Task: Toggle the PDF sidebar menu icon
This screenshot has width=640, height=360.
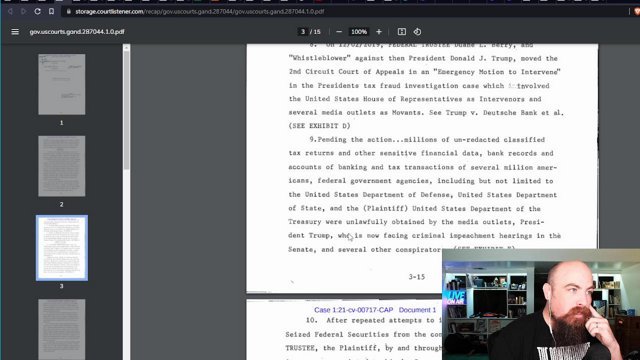Action: (15, 32)
